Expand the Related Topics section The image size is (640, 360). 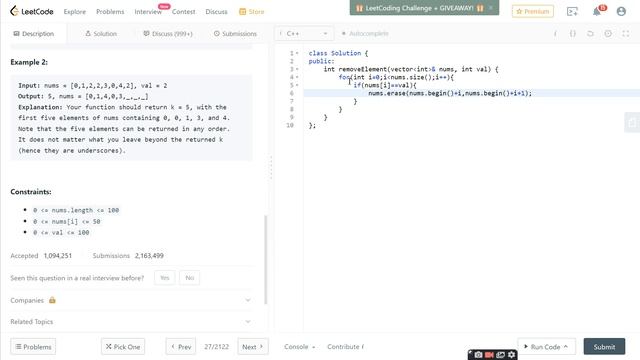(131, 322)
